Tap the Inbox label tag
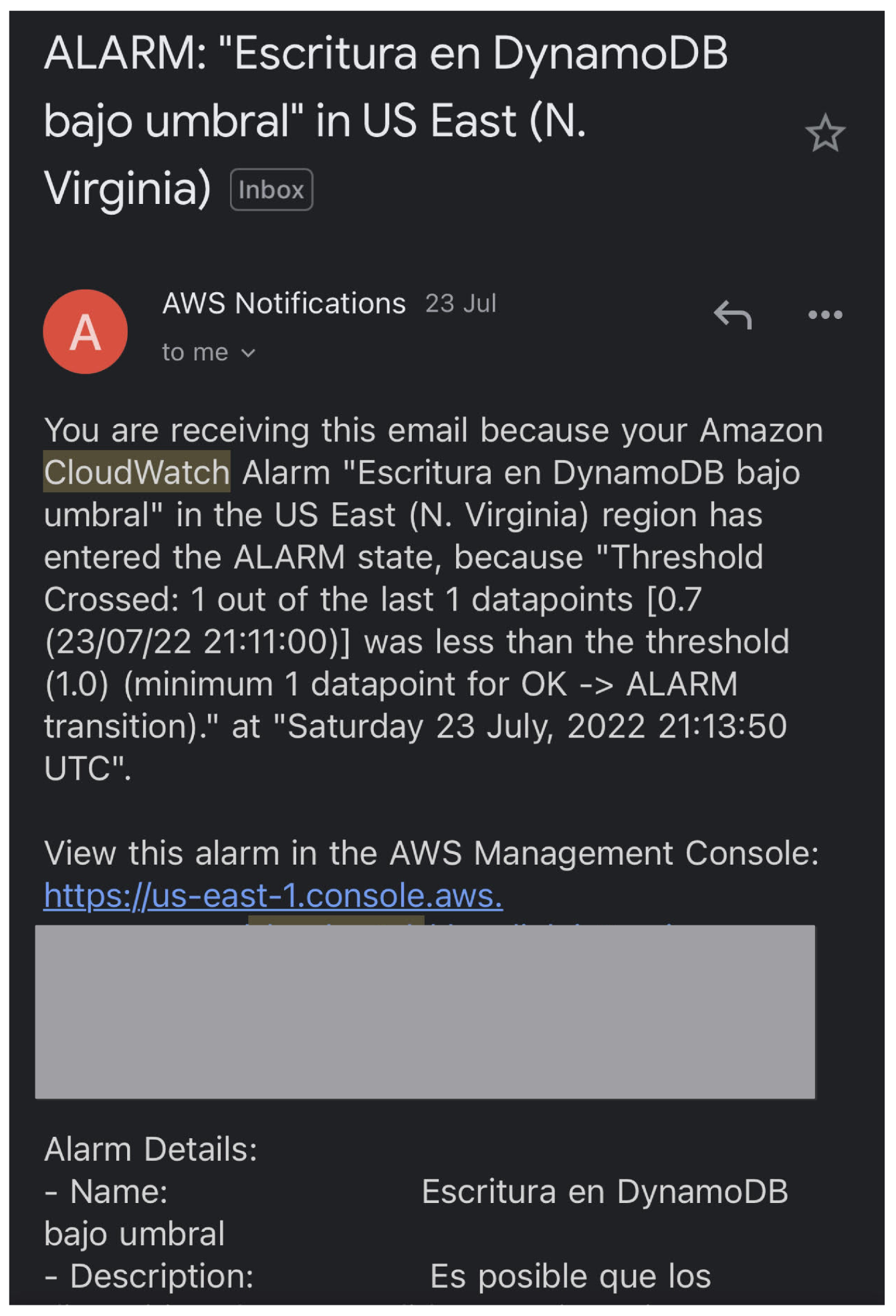This screenshot has width=896, height=1316. coord(271,190)
